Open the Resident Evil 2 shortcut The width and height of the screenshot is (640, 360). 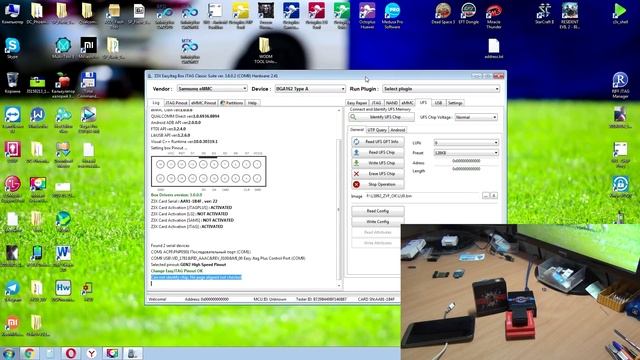click(570, 16)
